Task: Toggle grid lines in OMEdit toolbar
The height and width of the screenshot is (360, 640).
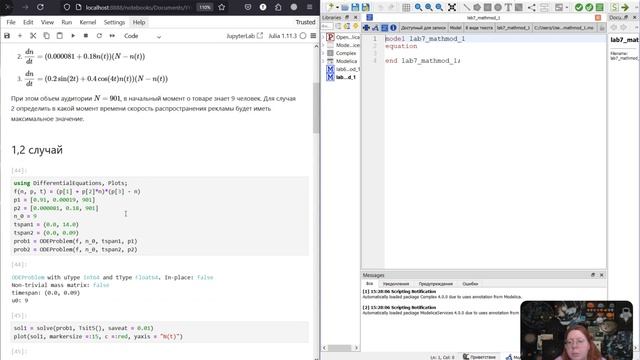Action: [406, 7]
